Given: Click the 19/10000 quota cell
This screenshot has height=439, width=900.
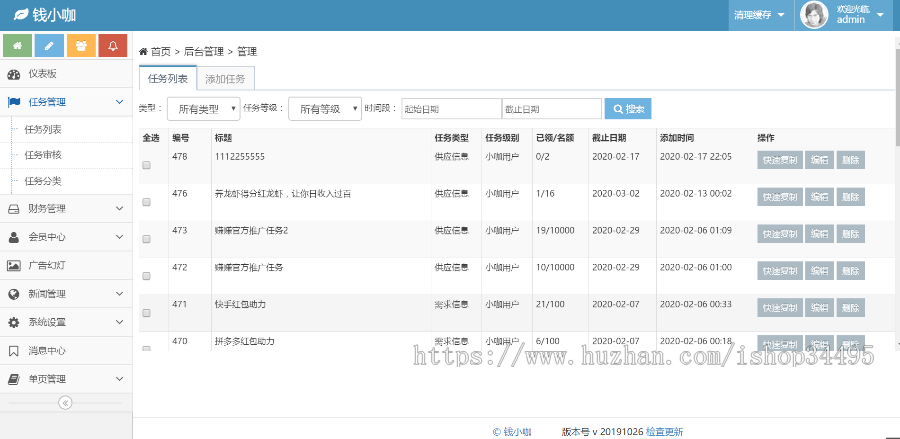Looking at the screenshot, I should tap(554, 231).
